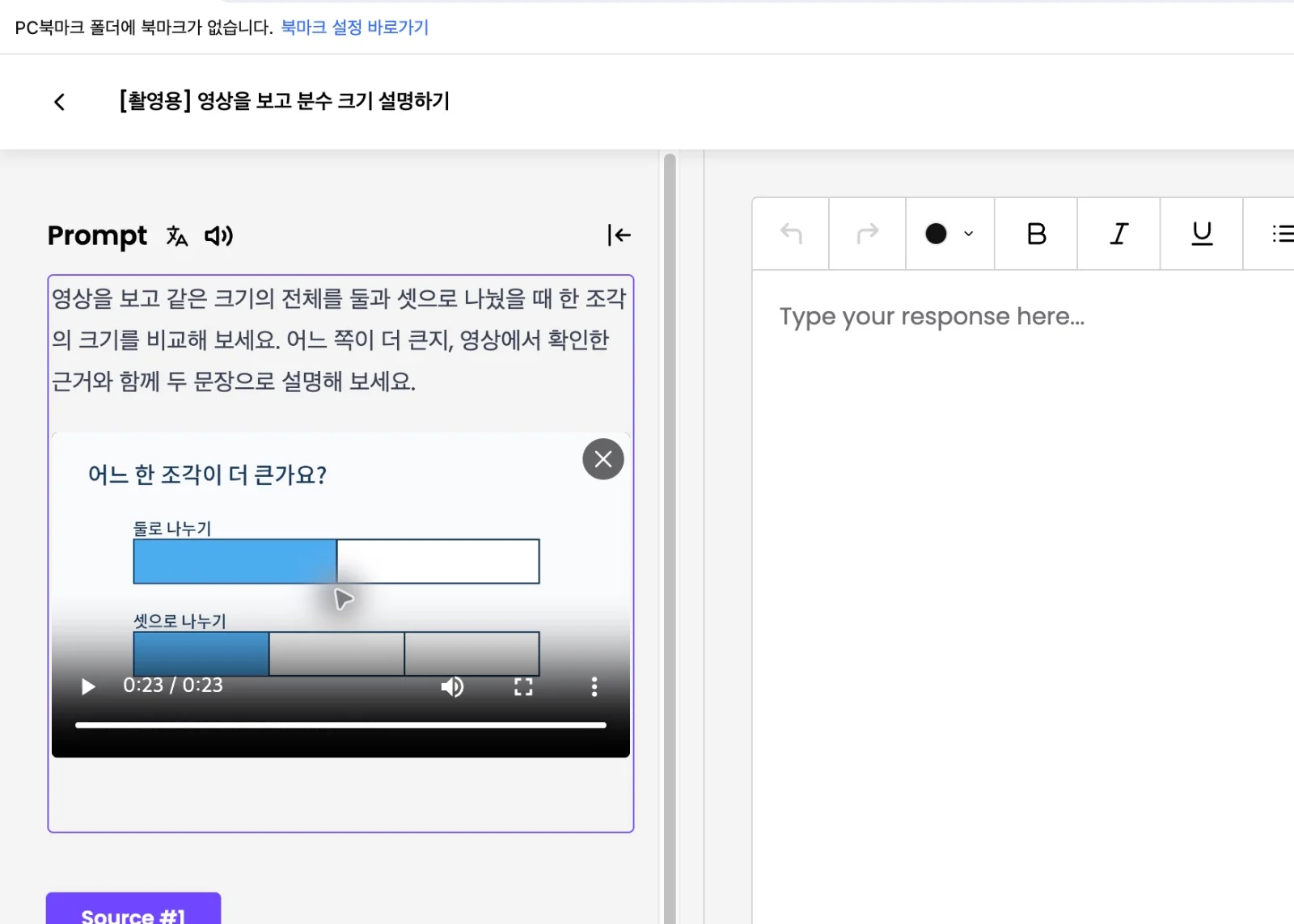Screen dimensions: 1294x924
Task: Click the blue half-bar in the video
Action: (235, 562)
